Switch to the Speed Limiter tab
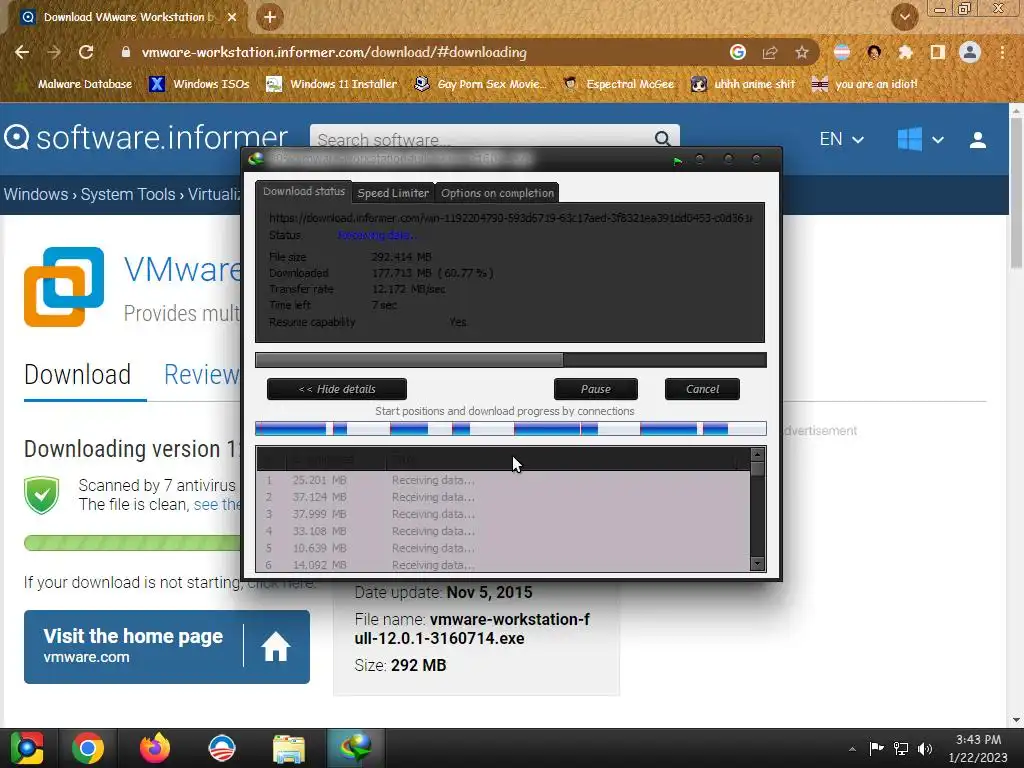Image resolution: width=1024 pixels, height=768 pixels. tap(393, 193)
